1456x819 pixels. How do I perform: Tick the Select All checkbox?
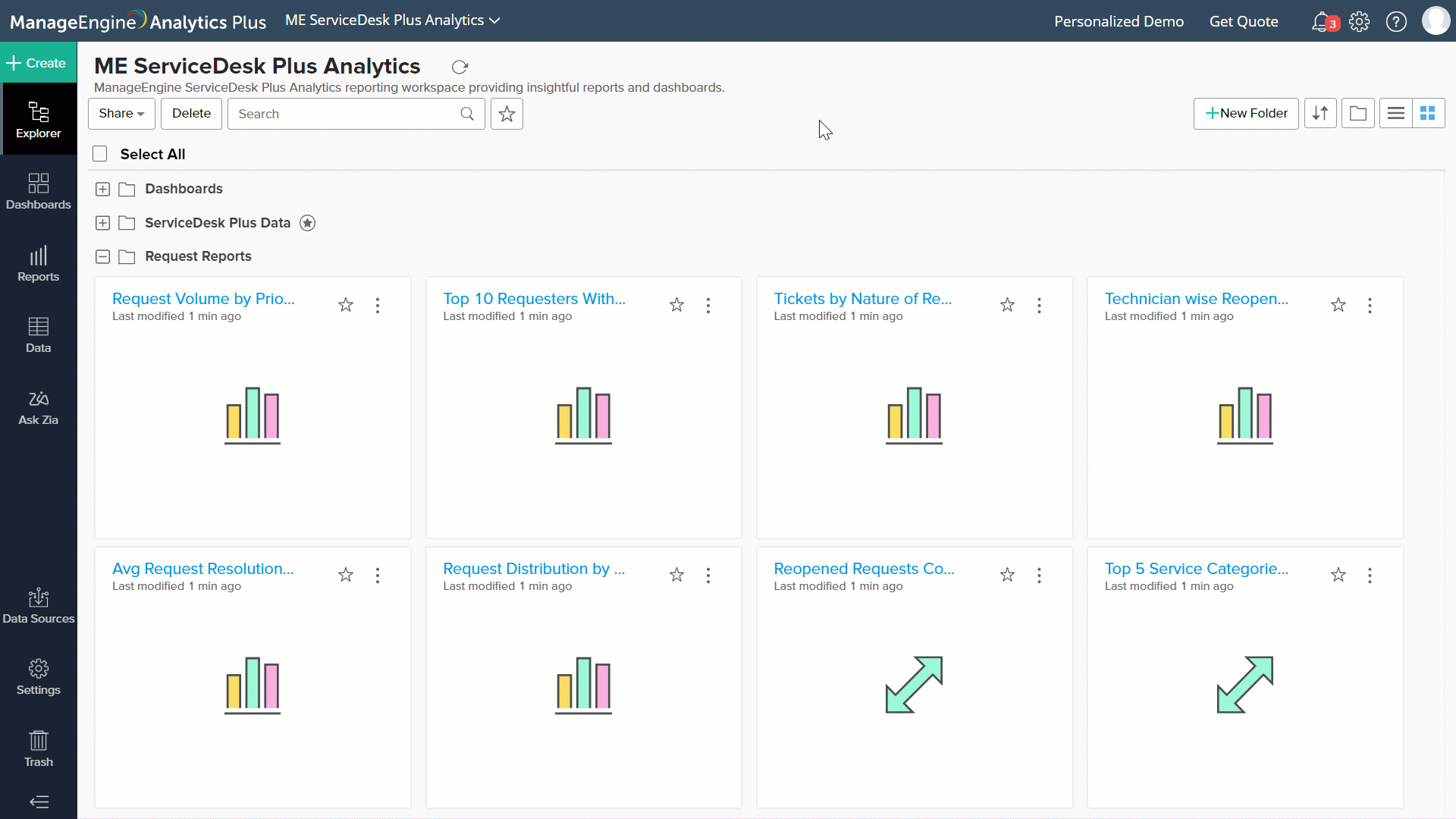[x=100, y=154]
